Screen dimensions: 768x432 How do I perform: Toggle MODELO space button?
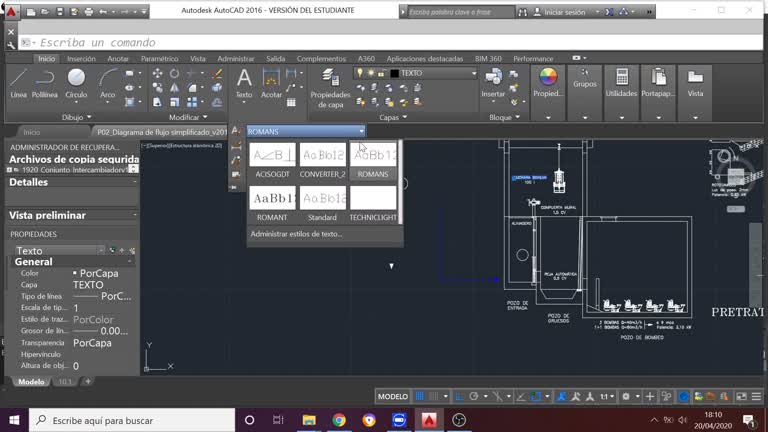[392, 396]
